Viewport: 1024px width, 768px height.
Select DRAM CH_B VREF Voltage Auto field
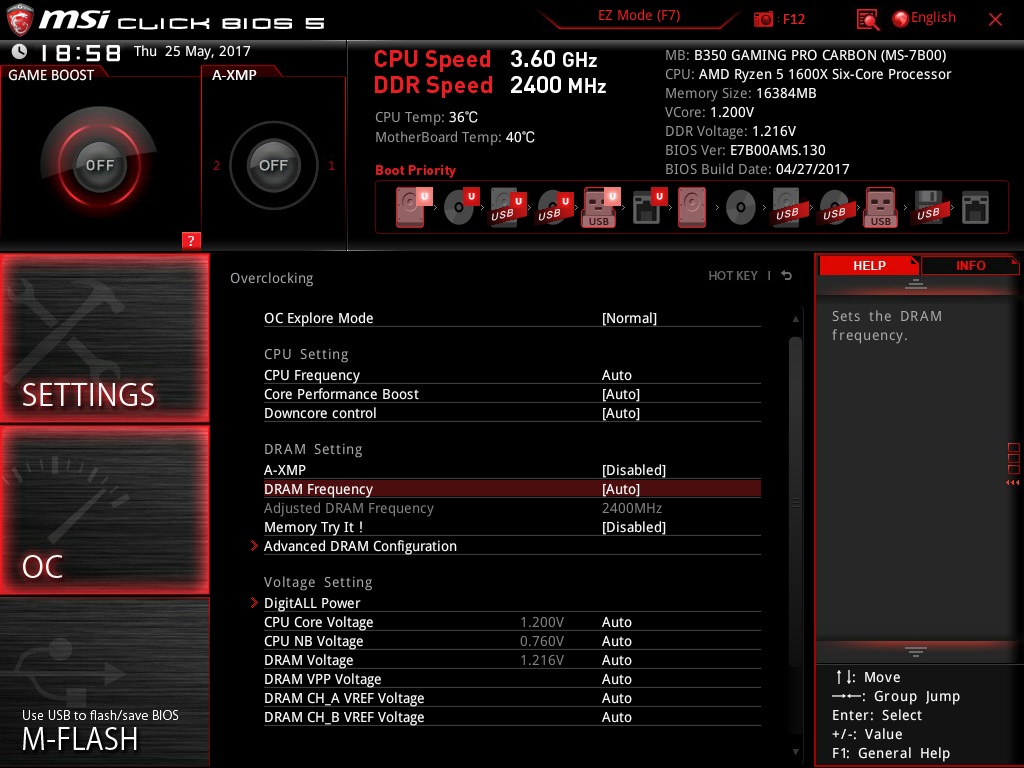[x=616, y=716]
